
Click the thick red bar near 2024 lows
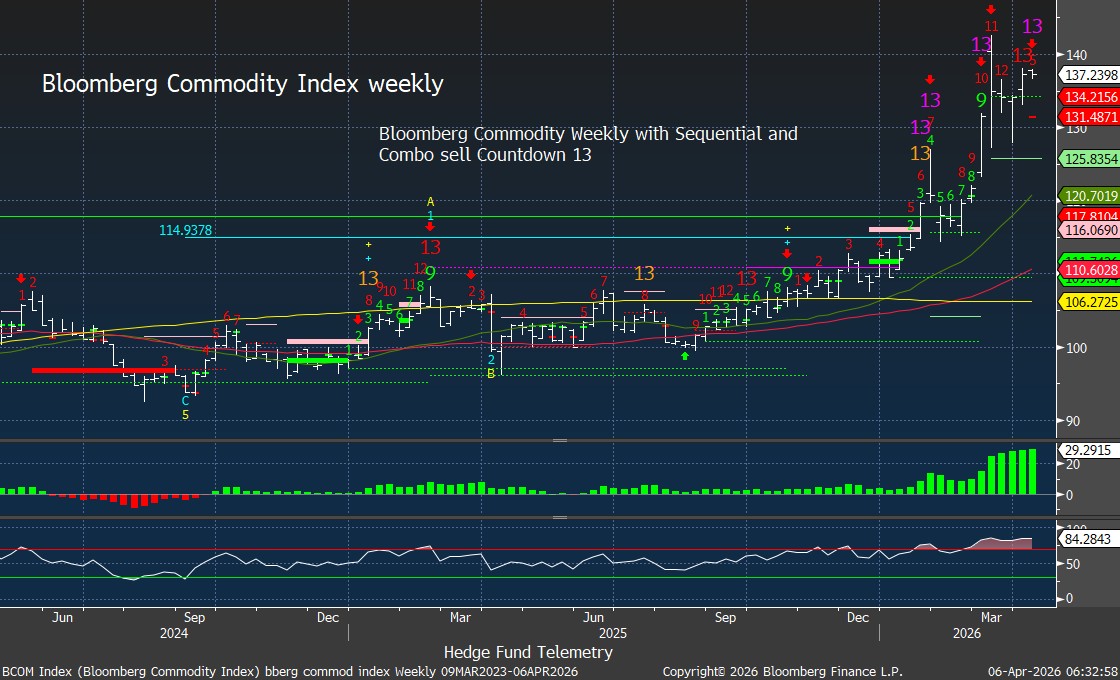click(103, 370)
